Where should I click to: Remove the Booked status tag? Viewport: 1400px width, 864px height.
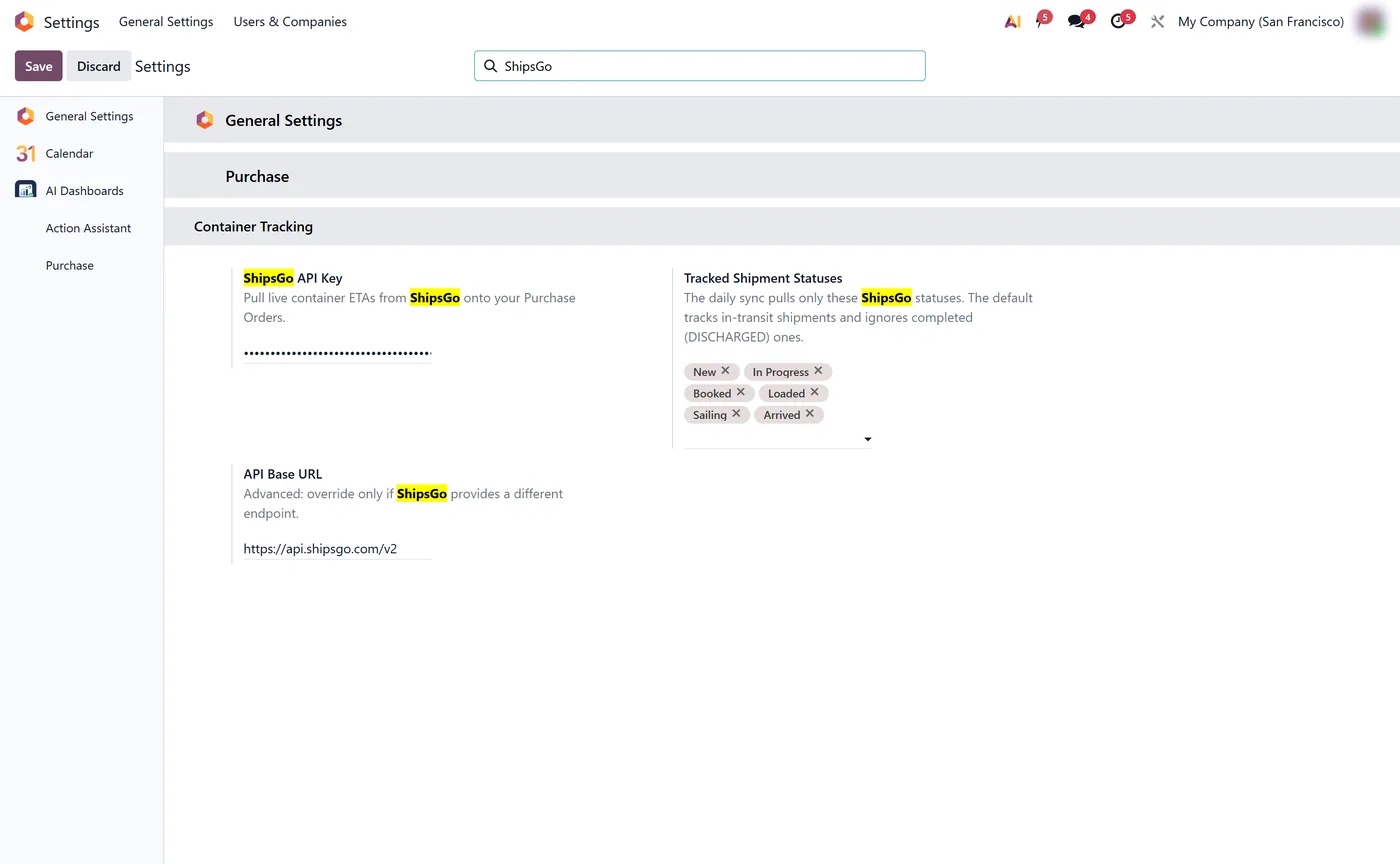click(x=741, y=392)
